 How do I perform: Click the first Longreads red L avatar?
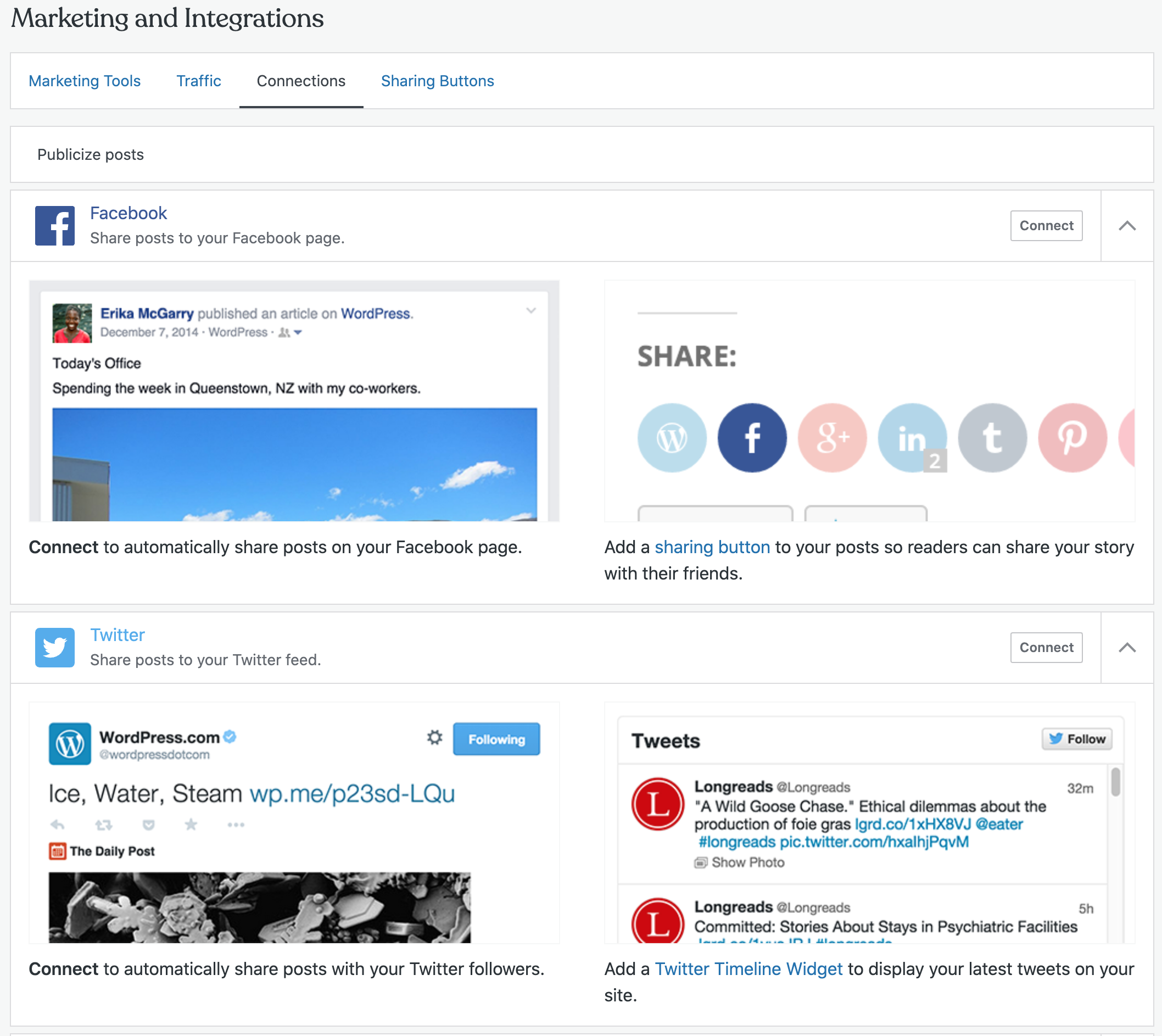point(658,804)
